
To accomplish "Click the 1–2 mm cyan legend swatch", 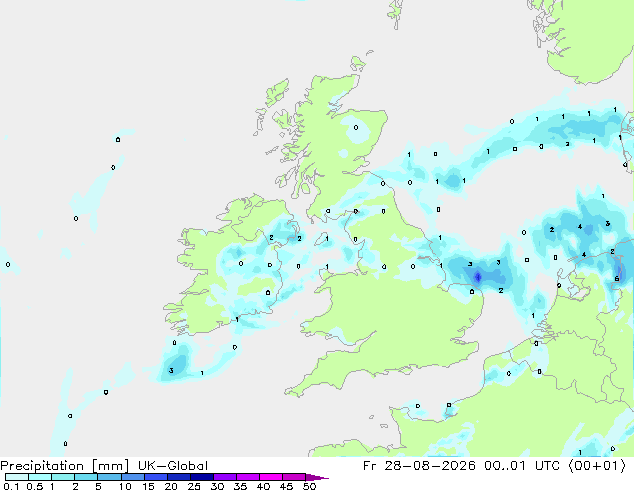I will pos(63,477).
